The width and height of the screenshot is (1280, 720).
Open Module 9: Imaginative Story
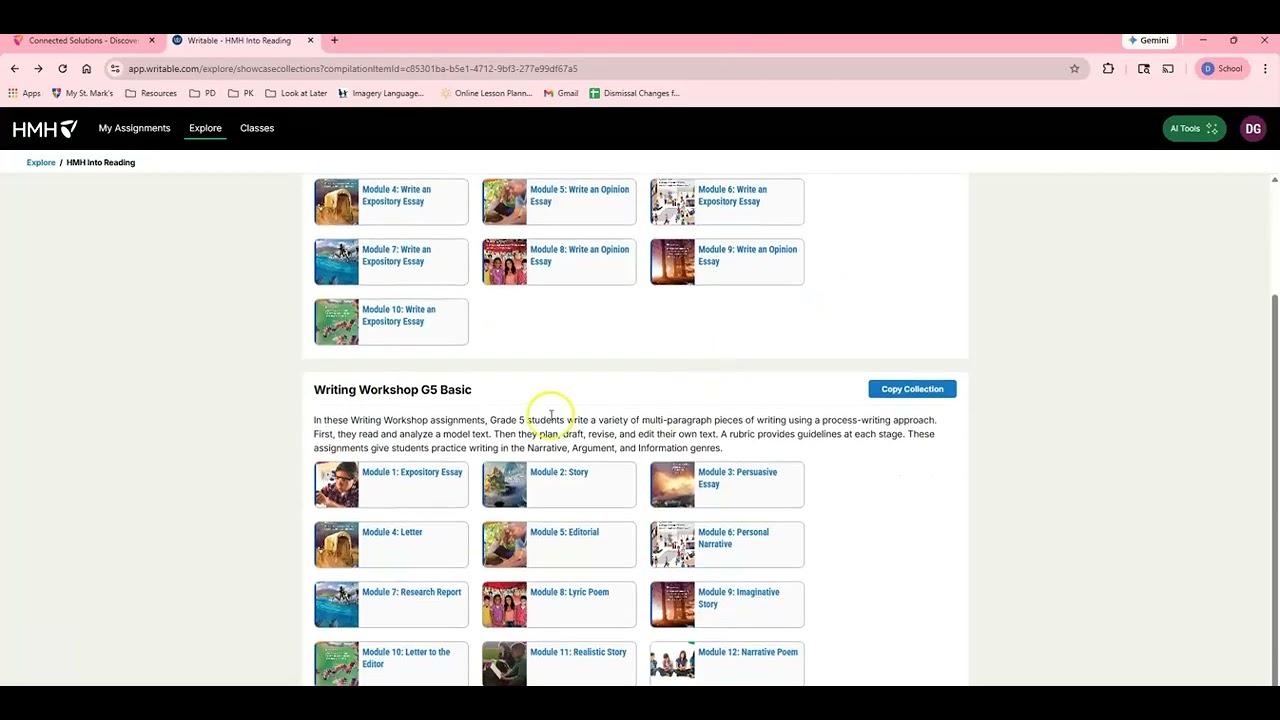coord(727,605)
